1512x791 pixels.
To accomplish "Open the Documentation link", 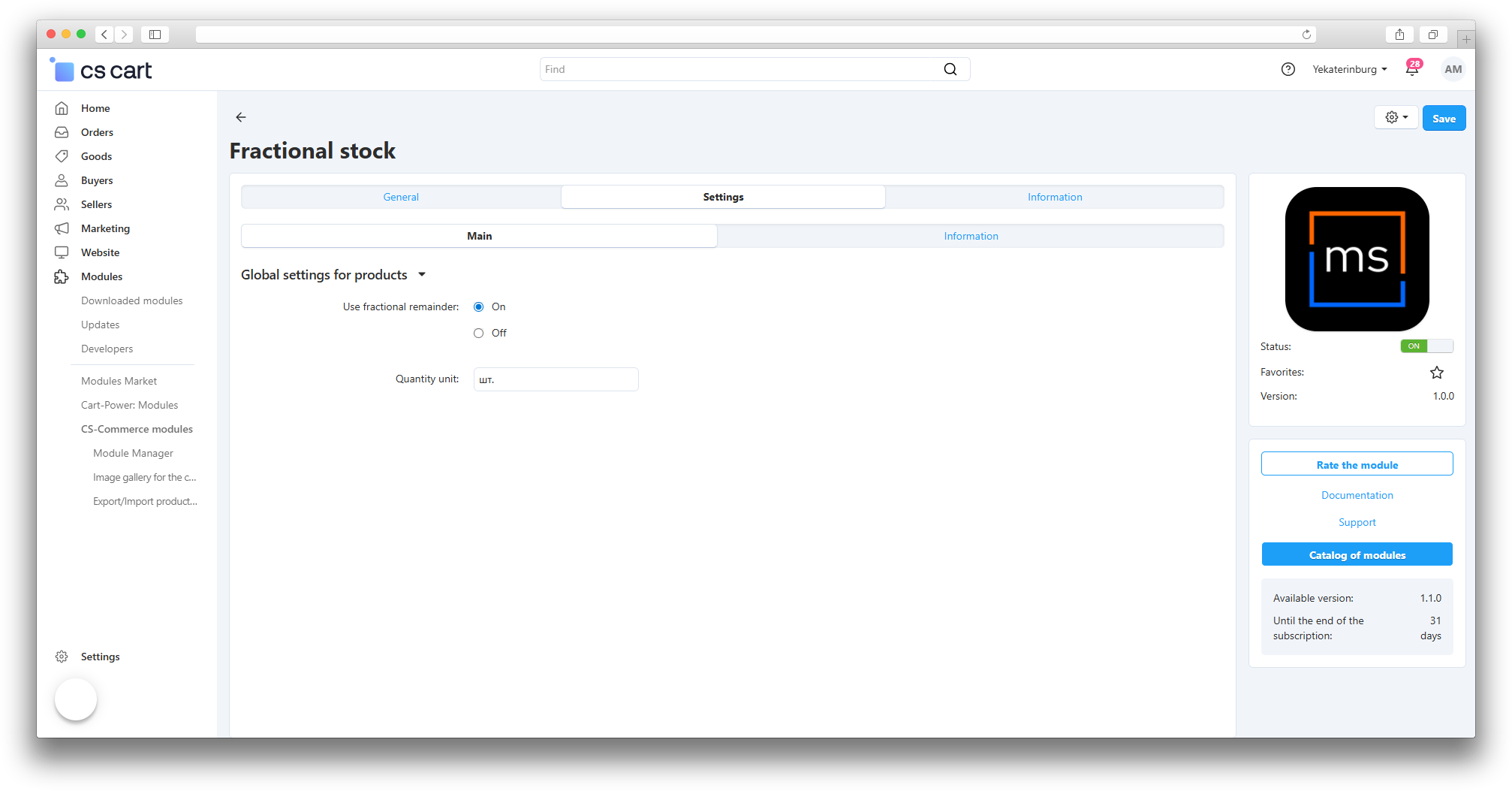I will click(1357, 496).
